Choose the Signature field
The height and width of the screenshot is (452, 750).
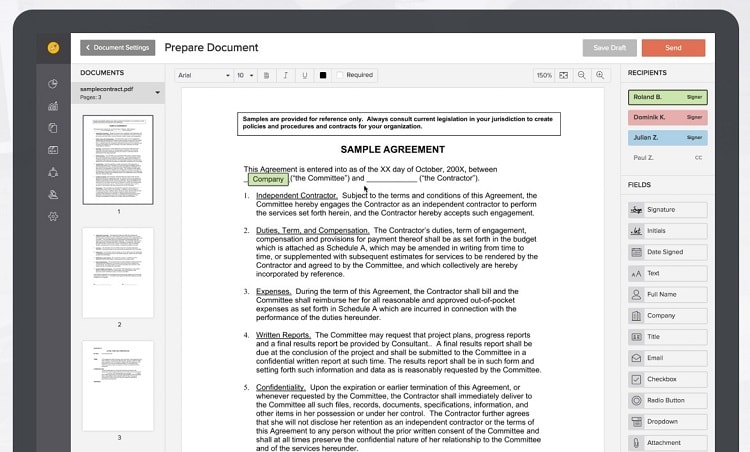pos(668,209)
